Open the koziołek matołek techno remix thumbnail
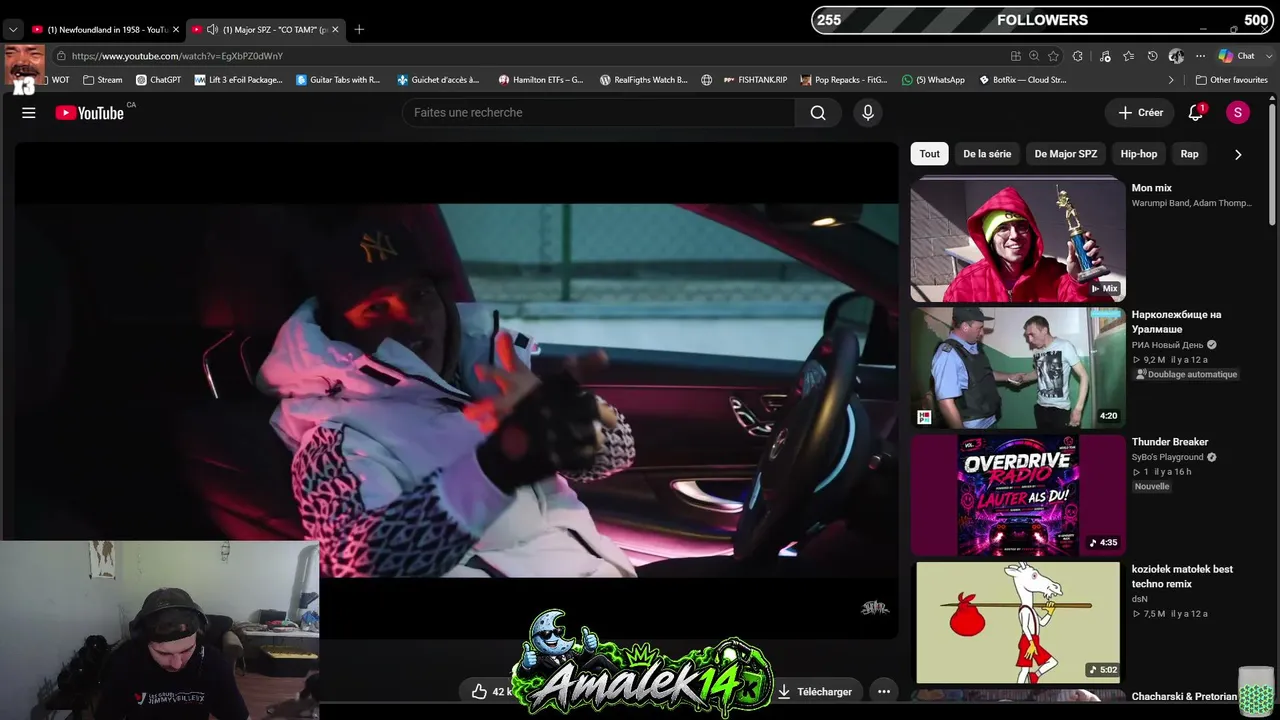This screenshot has width=1280, height=720. [x=1018, y=622]
